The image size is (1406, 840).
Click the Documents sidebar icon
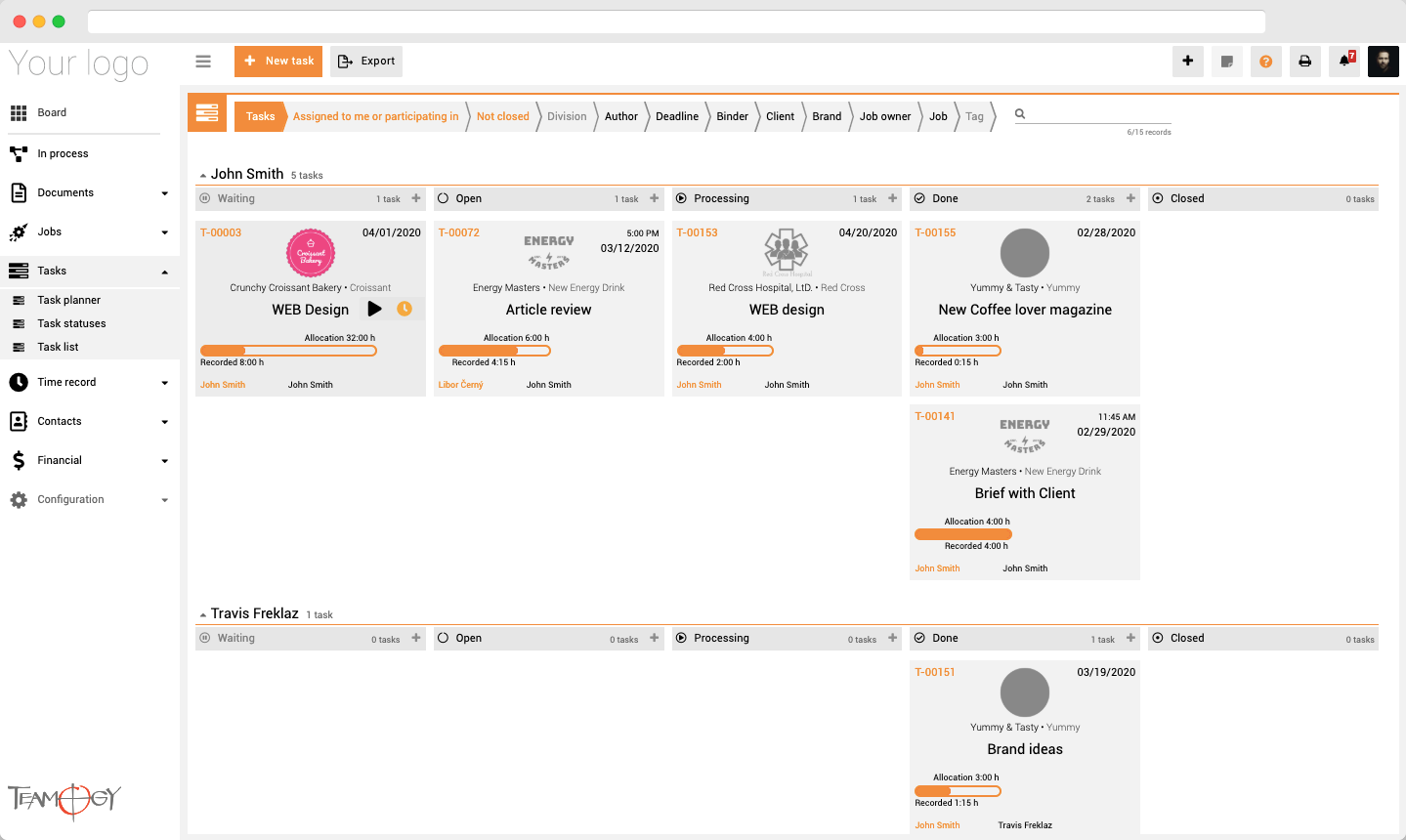tap(19, 192)
